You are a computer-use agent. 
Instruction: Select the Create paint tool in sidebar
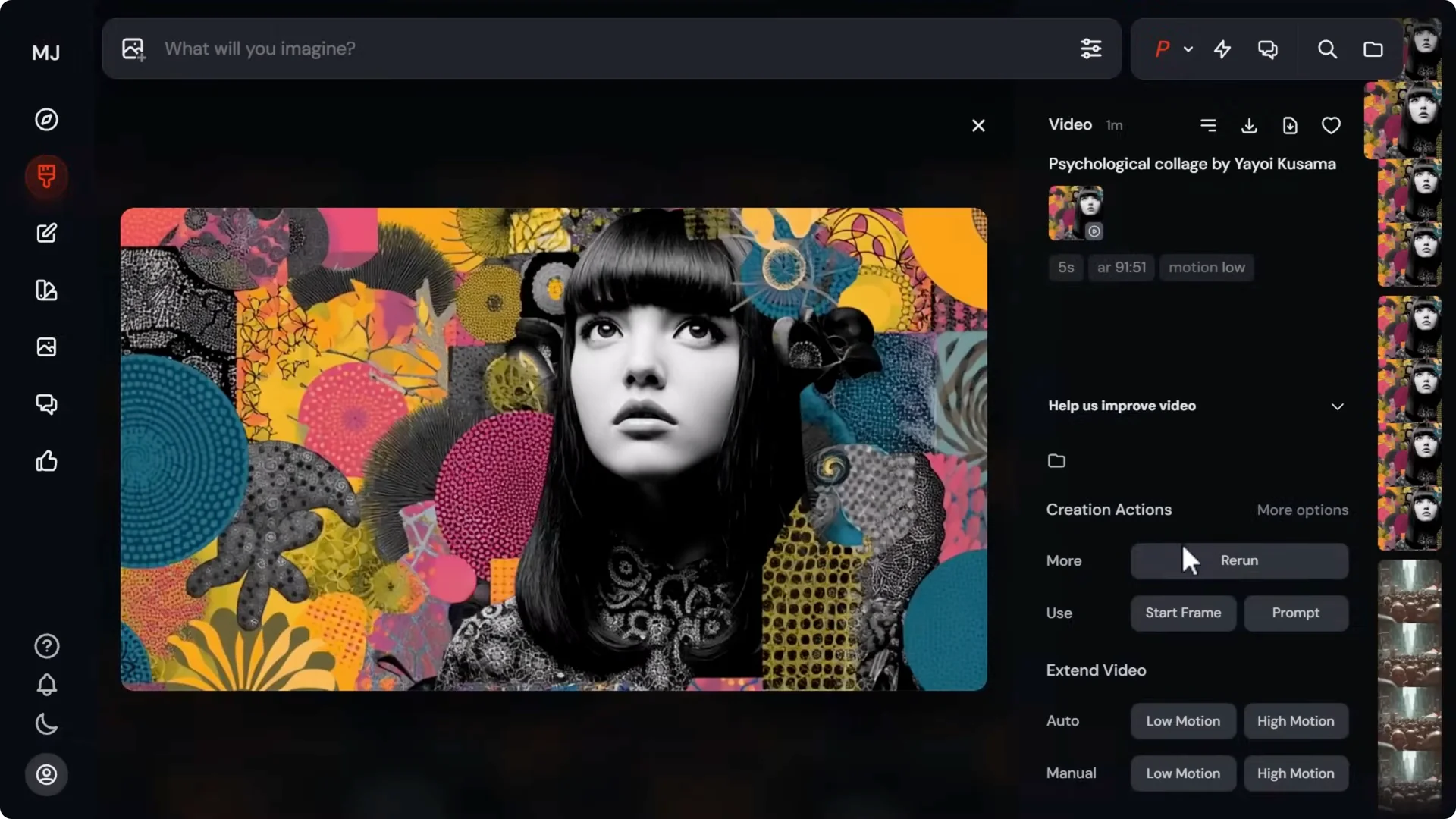(x=47, y=177)
